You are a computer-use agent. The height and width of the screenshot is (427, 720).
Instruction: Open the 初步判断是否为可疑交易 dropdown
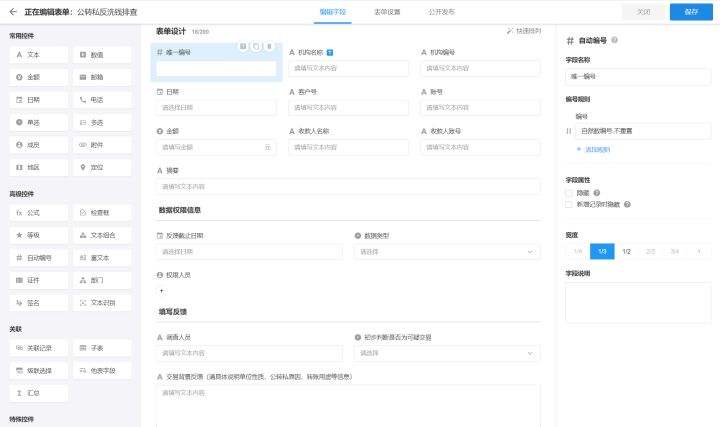pyautogui.click(x=447, y=353)
